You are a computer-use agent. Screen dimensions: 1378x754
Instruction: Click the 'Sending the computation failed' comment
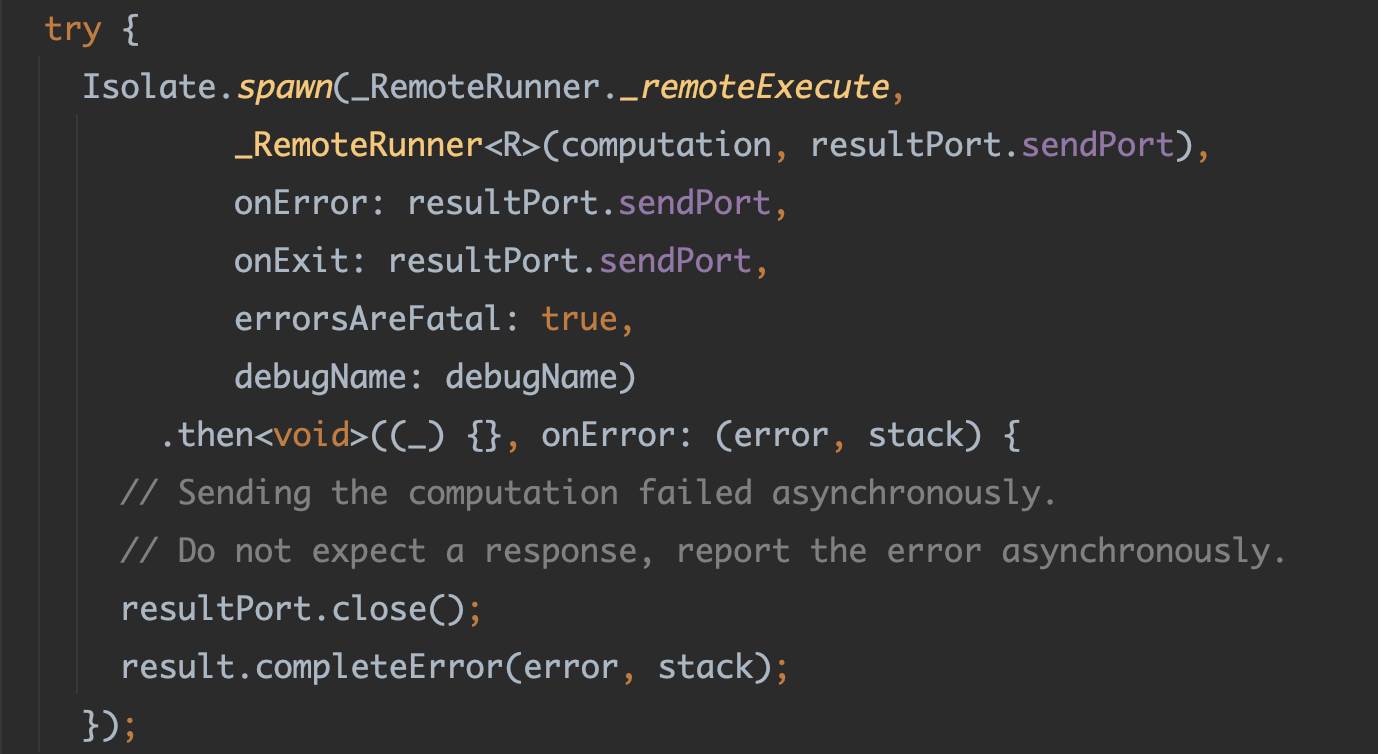point(588,493)
